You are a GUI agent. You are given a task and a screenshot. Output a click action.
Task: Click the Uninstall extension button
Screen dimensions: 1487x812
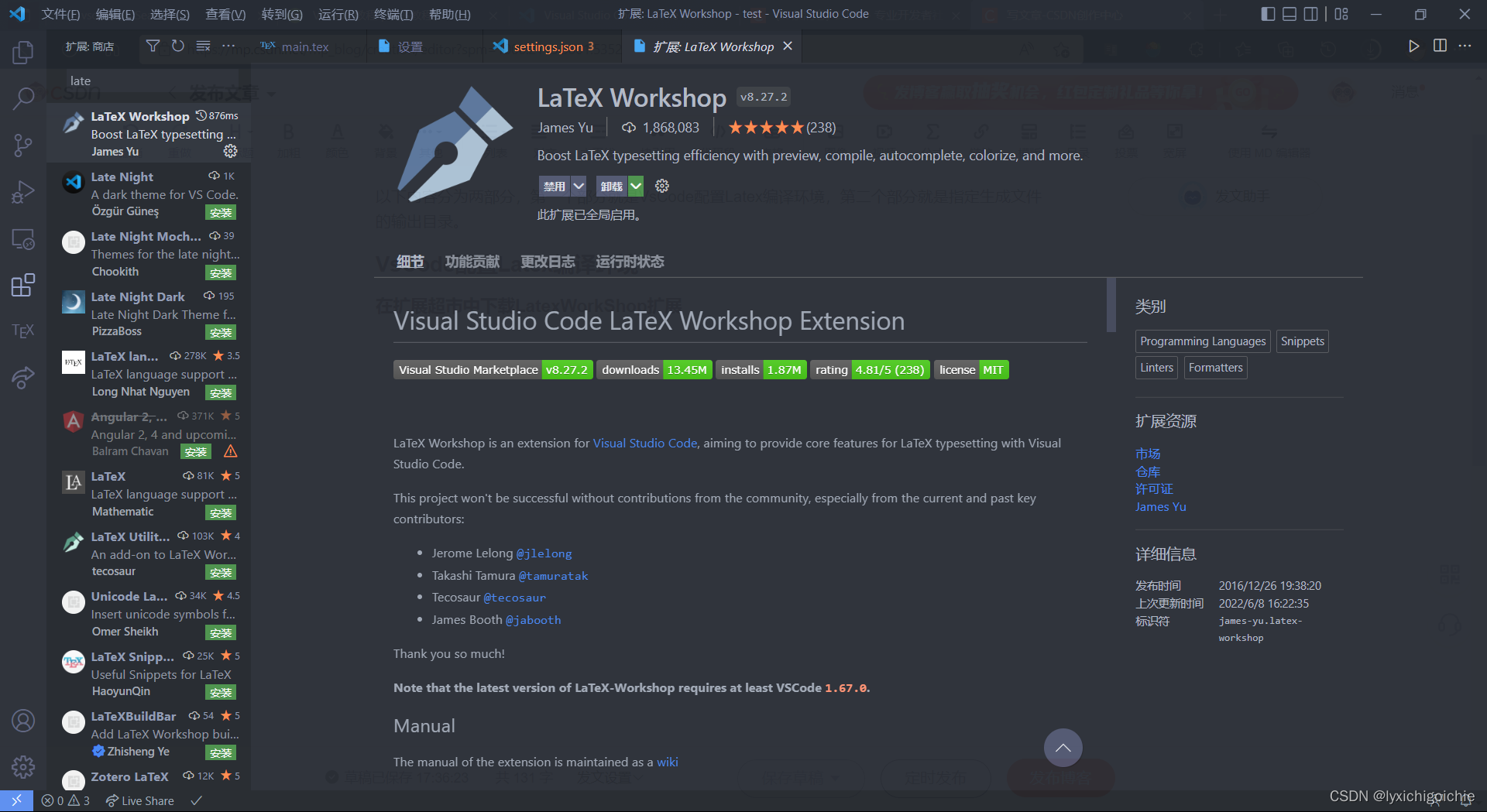[612, 186]
